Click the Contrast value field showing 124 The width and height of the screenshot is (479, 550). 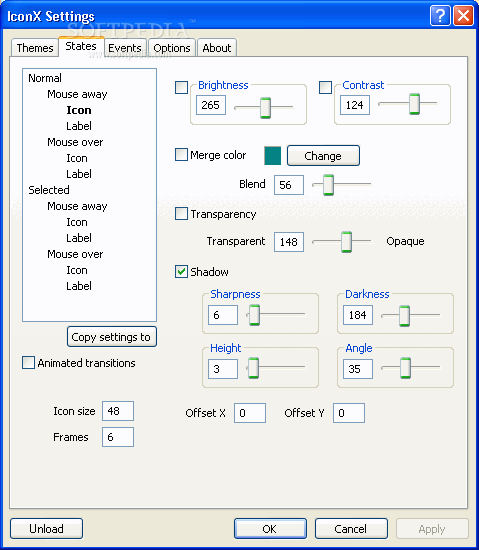tap(355, 105)
